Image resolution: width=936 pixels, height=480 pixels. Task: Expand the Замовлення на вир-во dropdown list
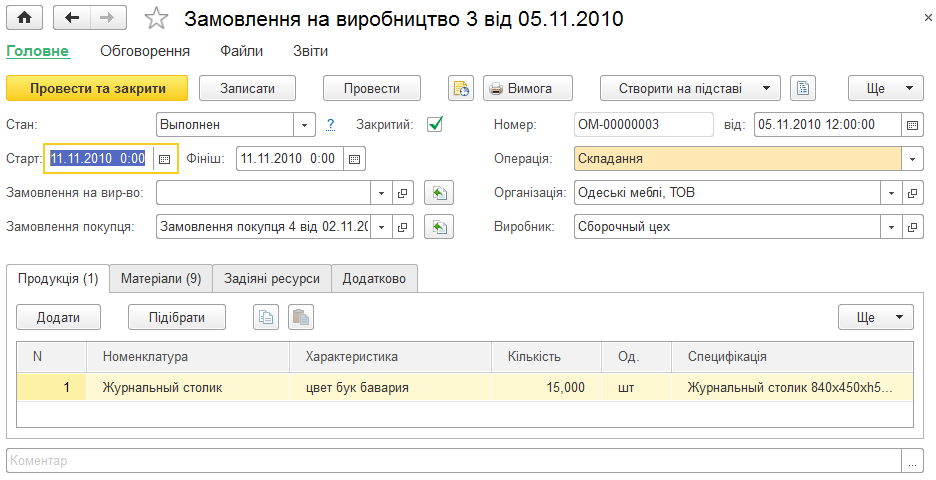click(x=381, y=193)
